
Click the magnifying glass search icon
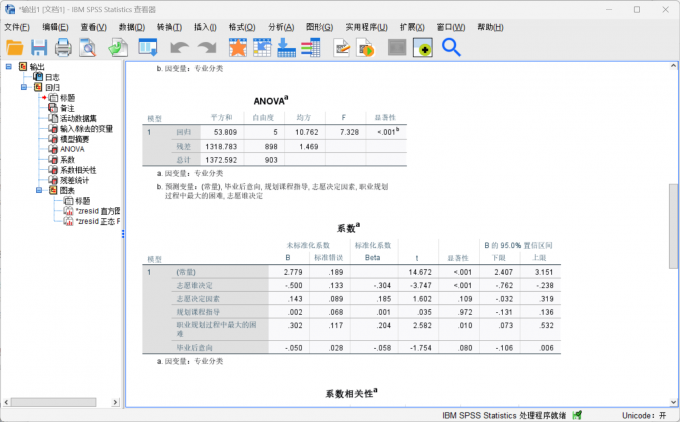tap(451, 47)
